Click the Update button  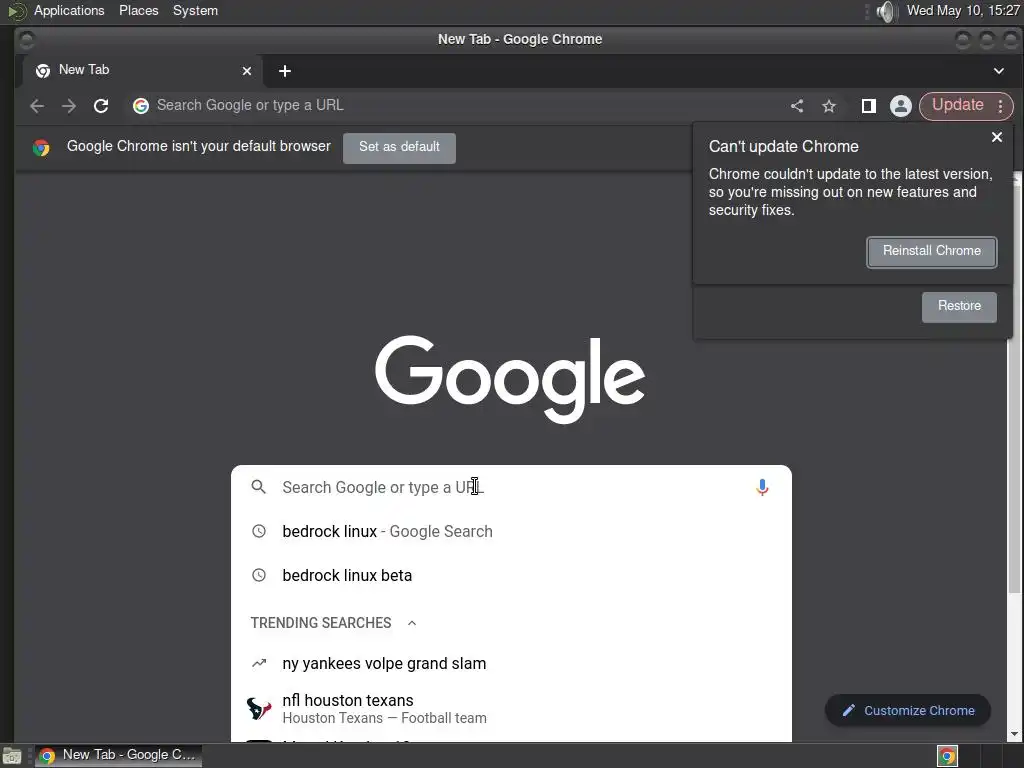click(x=957, y=105)
